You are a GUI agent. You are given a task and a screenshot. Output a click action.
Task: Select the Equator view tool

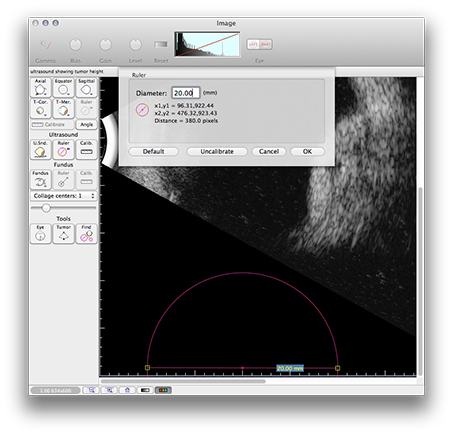click(x=63, y=88)
